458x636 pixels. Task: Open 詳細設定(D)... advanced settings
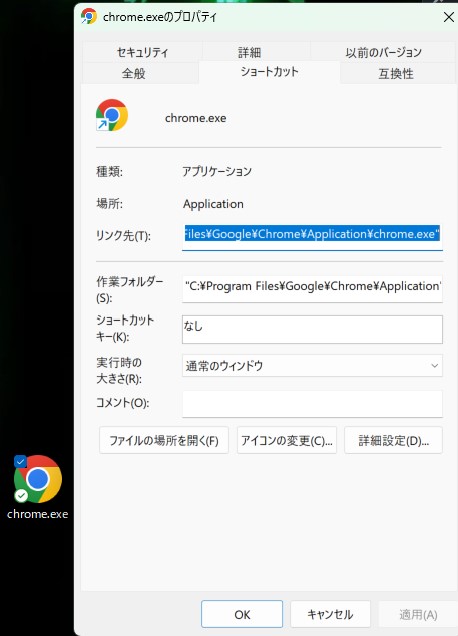click(393, 440)
